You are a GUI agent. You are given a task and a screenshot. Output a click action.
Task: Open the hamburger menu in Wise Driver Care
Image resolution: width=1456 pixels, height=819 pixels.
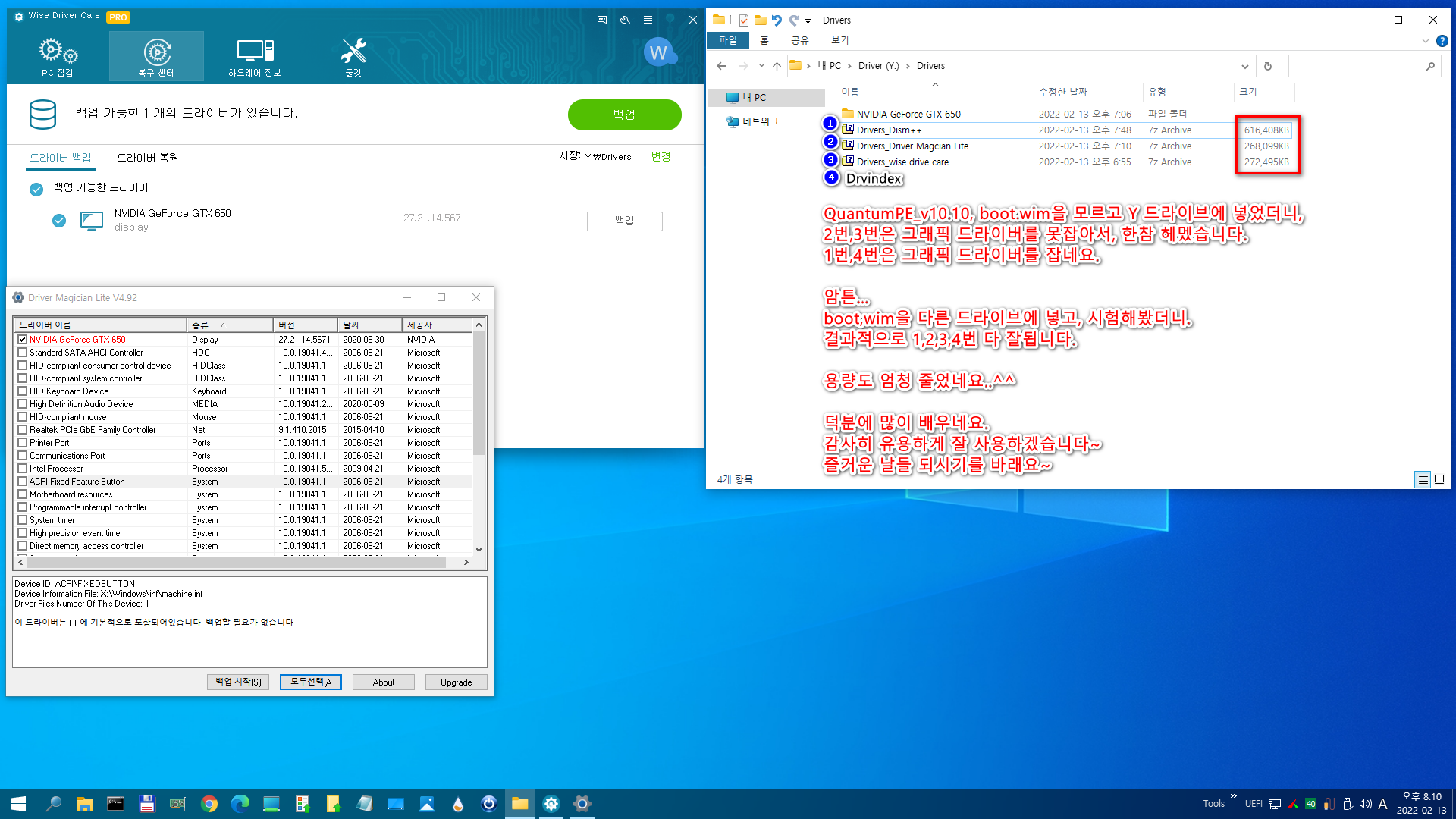point(648,20)
